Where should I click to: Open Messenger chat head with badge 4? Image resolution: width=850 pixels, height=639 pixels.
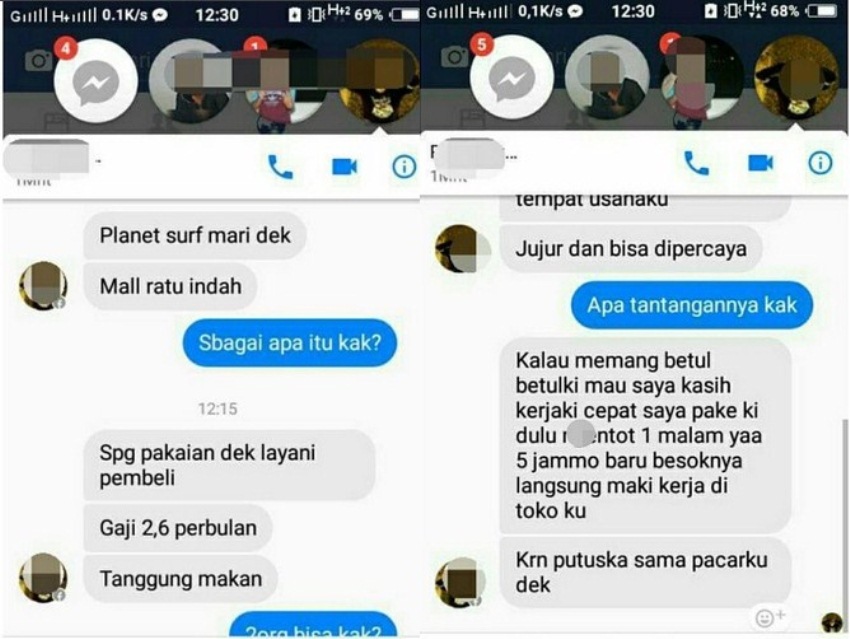(x=96, y=81)
